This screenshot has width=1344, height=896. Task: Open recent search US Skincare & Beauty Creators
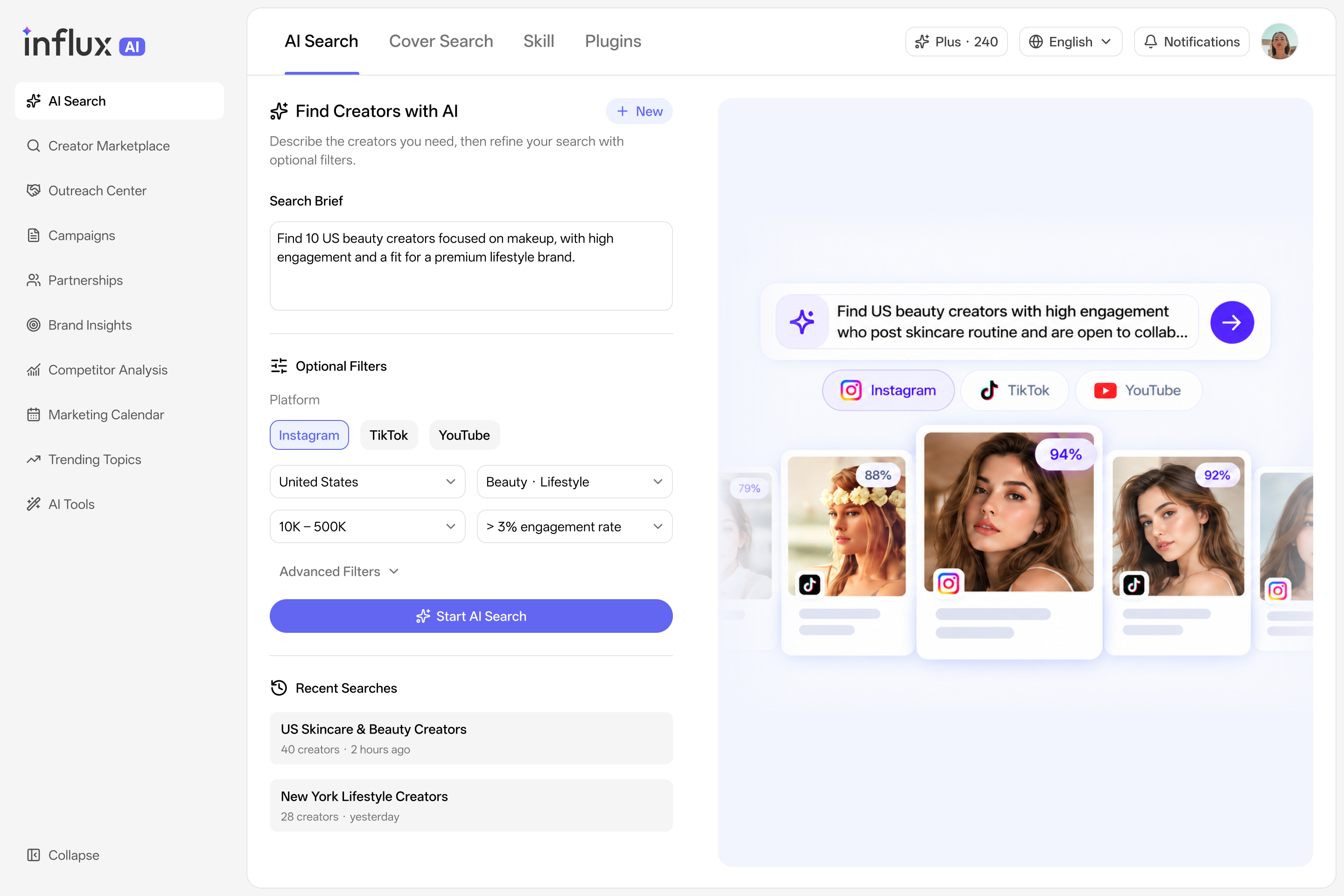[x=471, y=738]
